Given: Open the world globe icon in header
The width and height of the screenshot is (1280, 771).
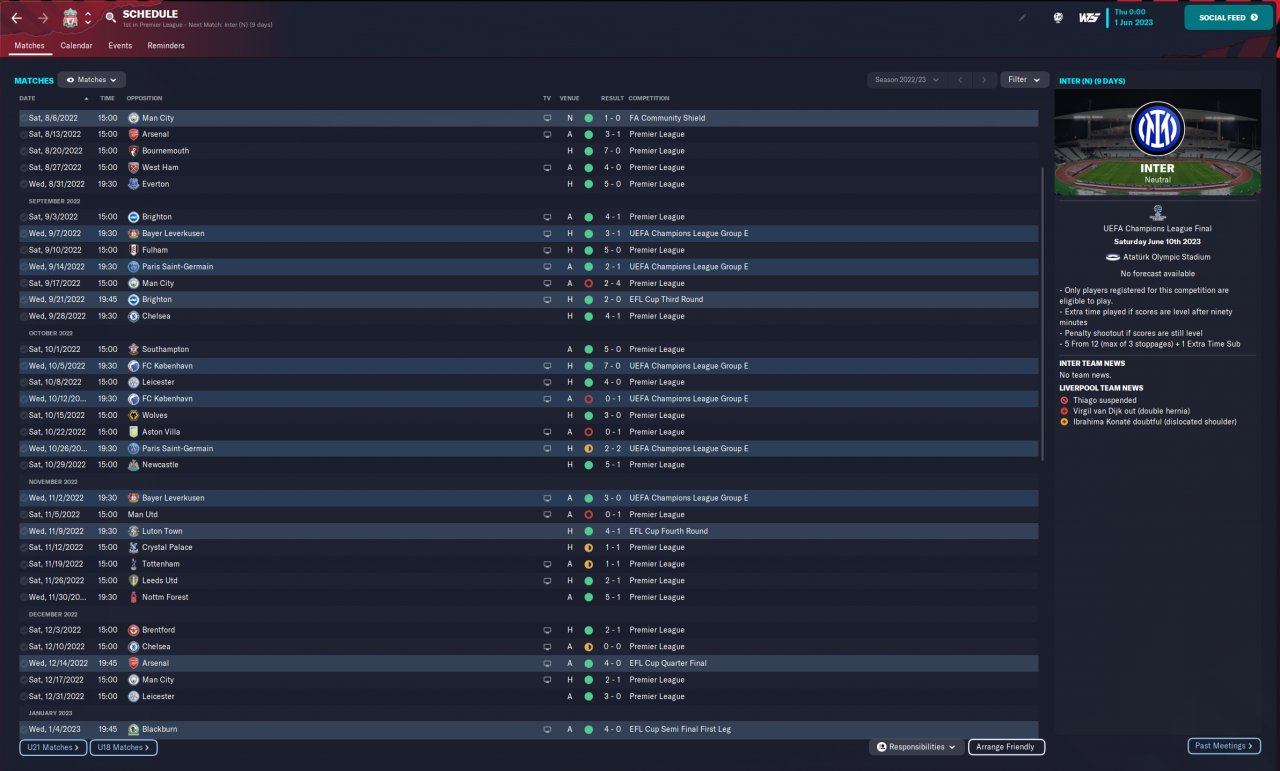Looking at the screenshot, I should tap(1058, 18).
